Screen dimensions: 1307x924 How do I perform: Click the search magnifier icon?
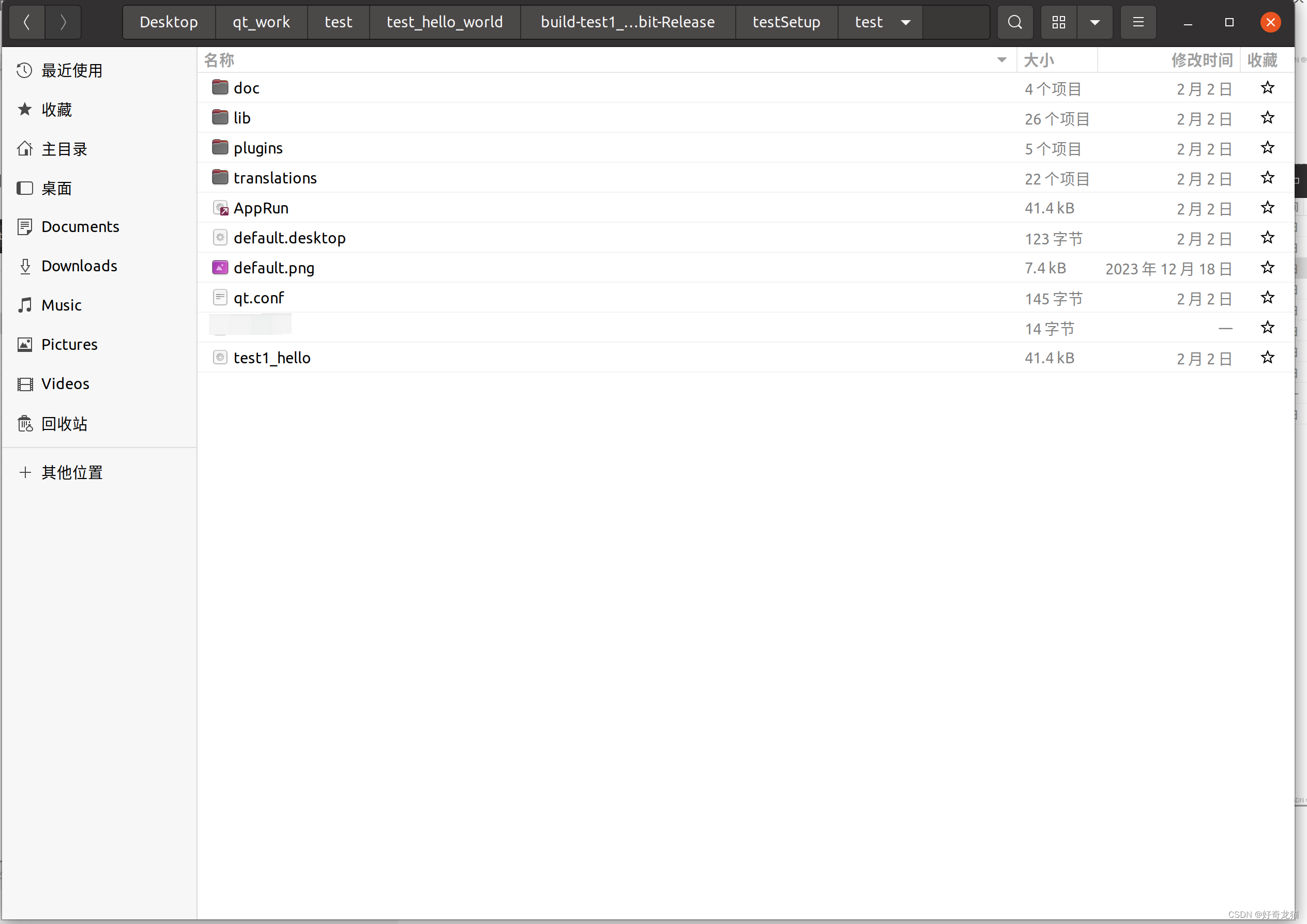pyautogui.click(x=1014, y=22)
